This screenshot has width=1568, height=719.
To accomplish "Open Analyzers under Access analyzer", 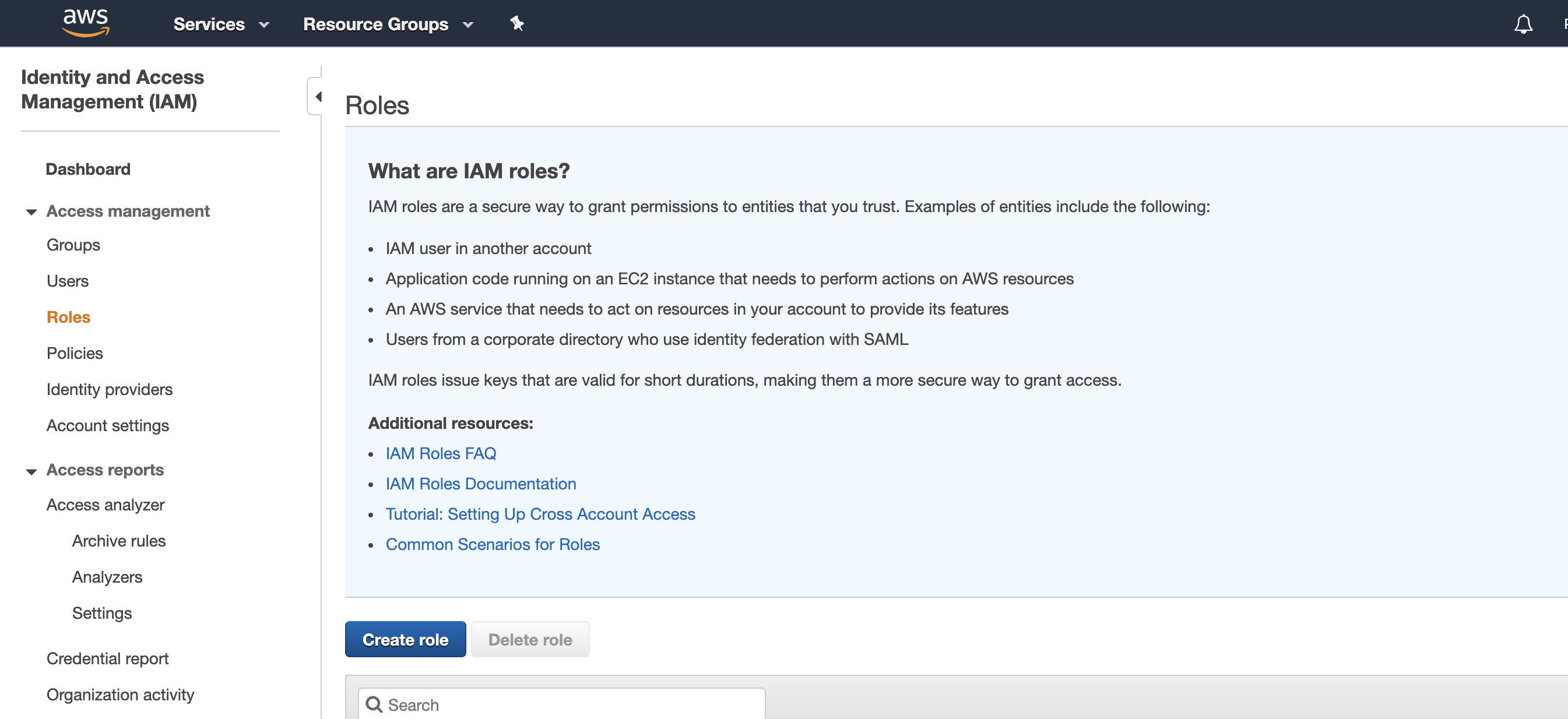I will point(108,577).
